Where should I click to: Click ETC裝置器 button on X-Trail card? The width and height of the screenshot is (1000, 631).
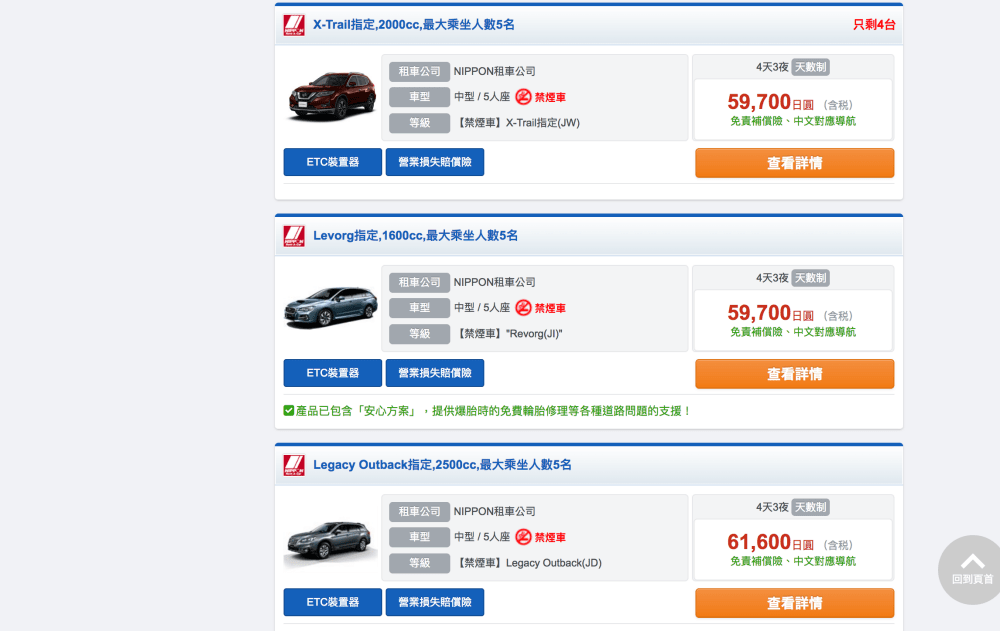coord(332,162)
